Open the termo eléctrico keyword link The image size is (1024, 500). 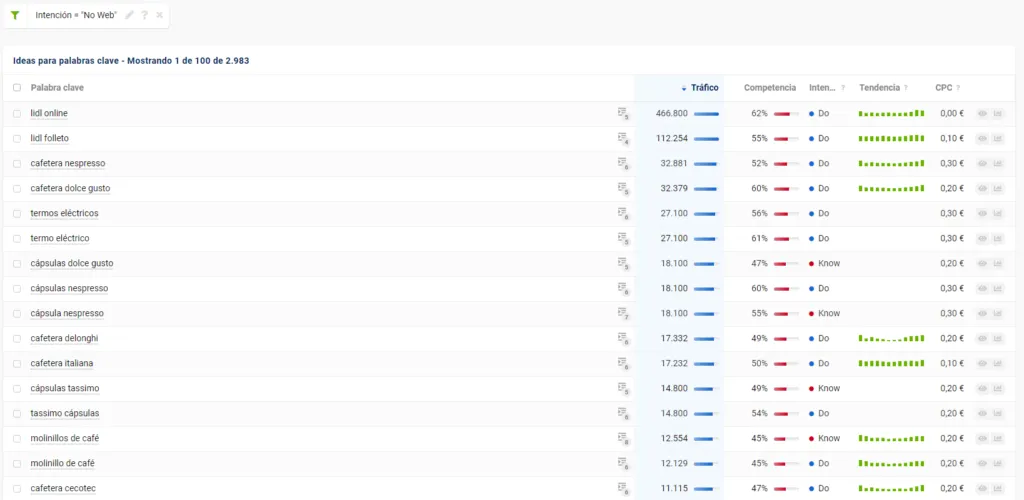coord(60,238)
